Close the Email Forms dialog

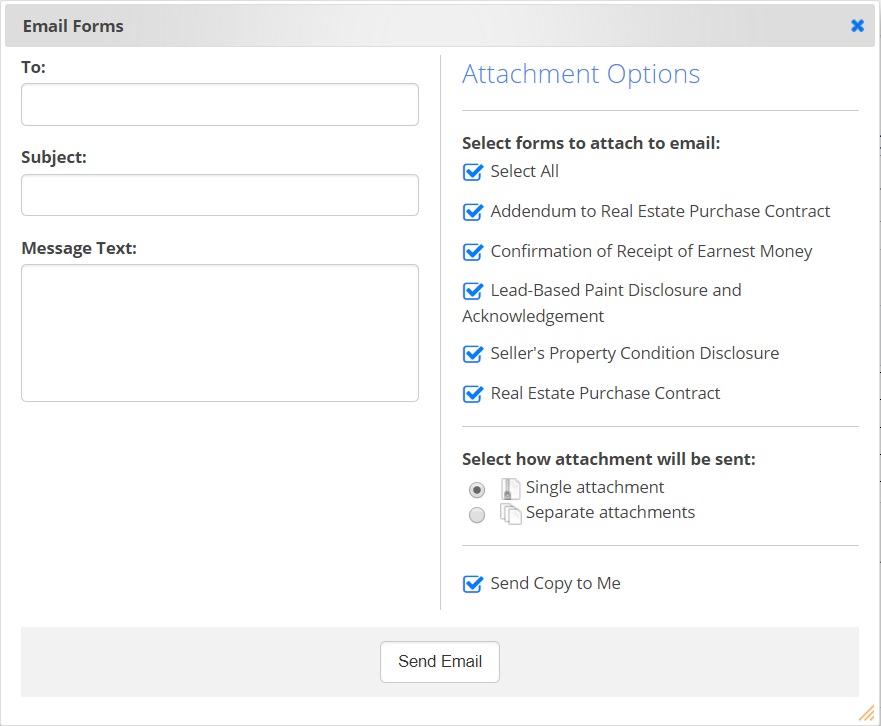[857, 26]
